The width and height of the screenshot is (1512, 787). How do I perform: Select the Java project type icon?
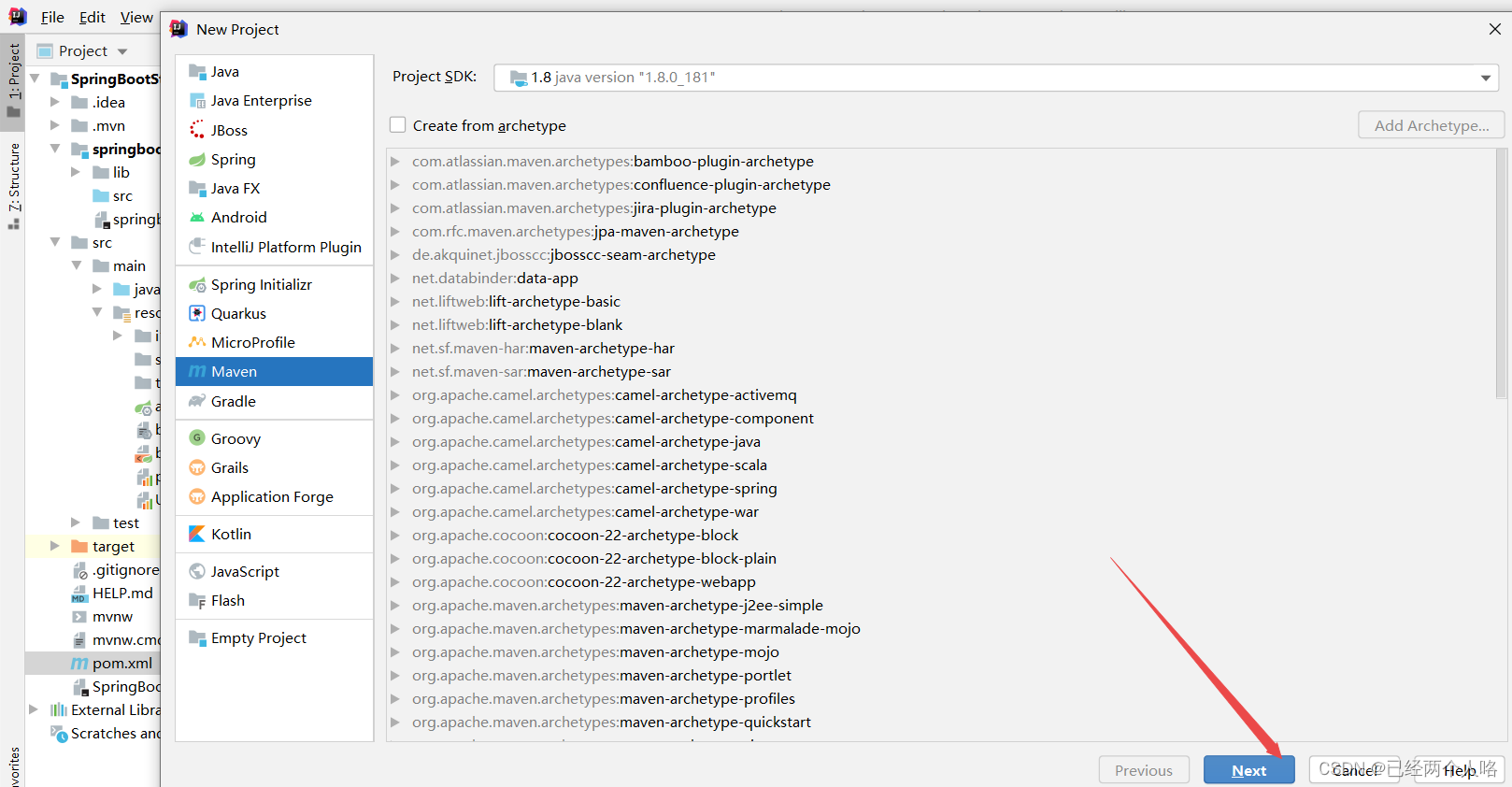click(197, 71)
